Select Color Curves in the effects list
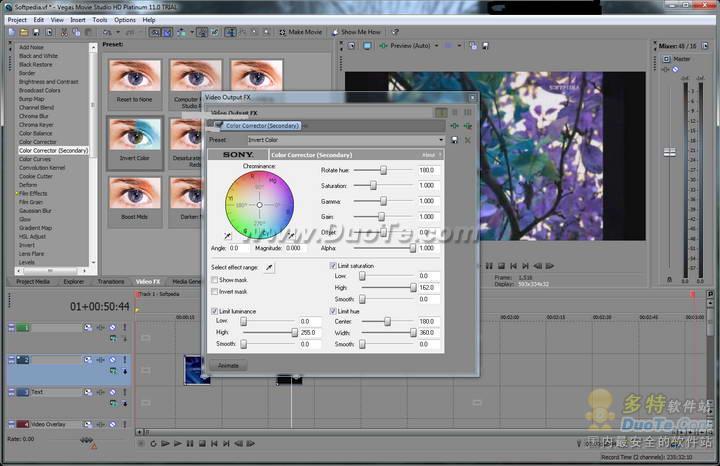Screen dimensions: 720x466 click(35, 159)
